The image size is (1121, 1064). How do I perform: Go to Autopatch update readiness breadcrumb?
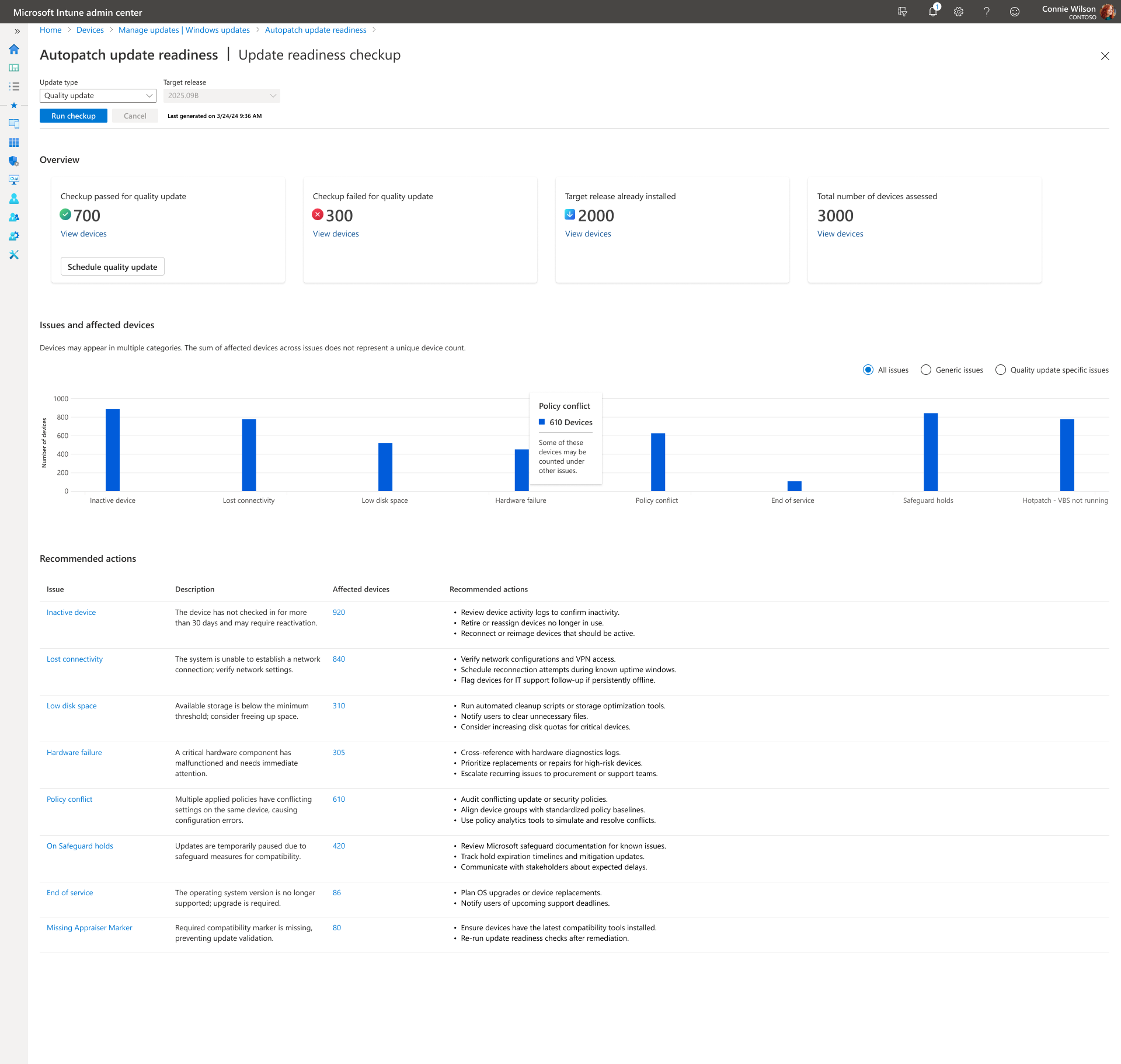point(316,30)
